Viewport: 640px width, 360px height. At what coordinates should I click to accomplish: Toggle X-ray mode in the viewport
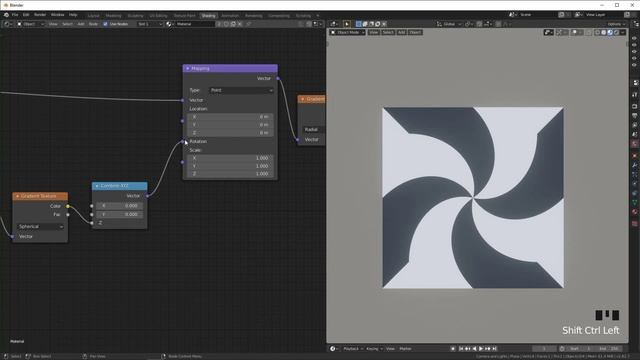pyautogui.click(x=588, y=32)
